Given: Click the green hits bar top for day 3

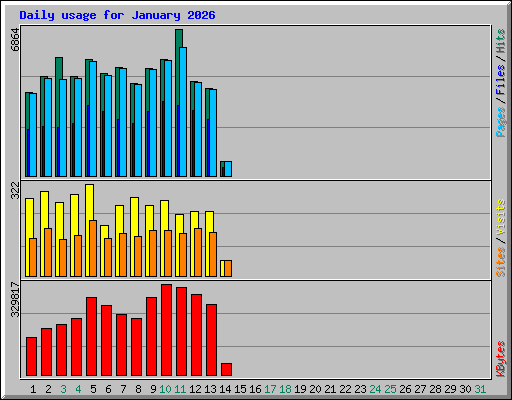Looking at the screenshot, I should coord(59,68).
